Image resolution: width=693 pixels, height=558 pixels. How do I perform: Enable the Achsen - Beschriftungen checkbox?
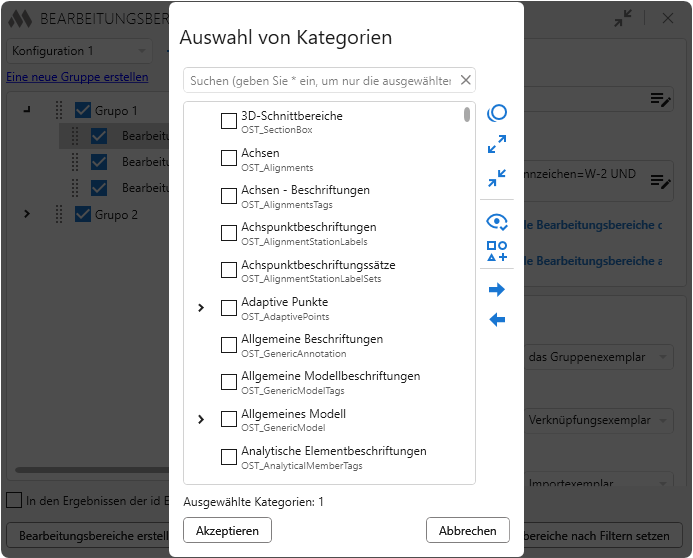[229, 195]
